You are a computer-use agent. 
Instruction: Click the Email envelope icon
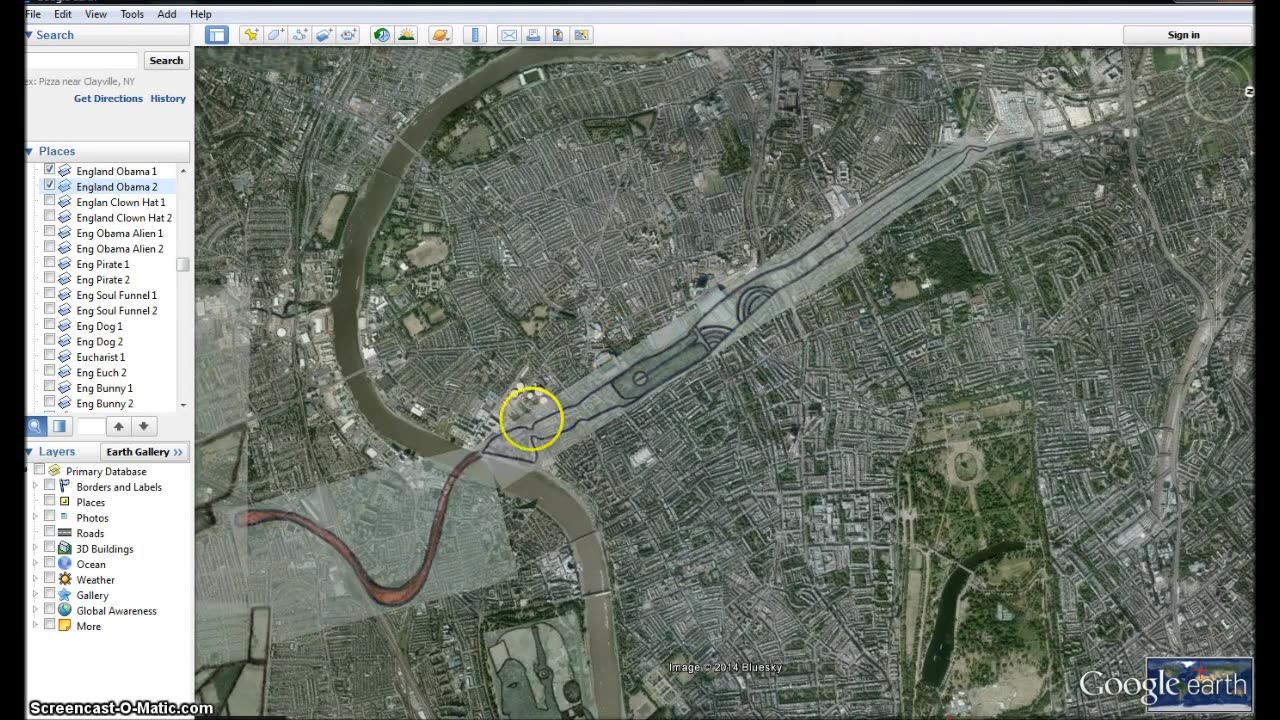[x=509, y=35]
